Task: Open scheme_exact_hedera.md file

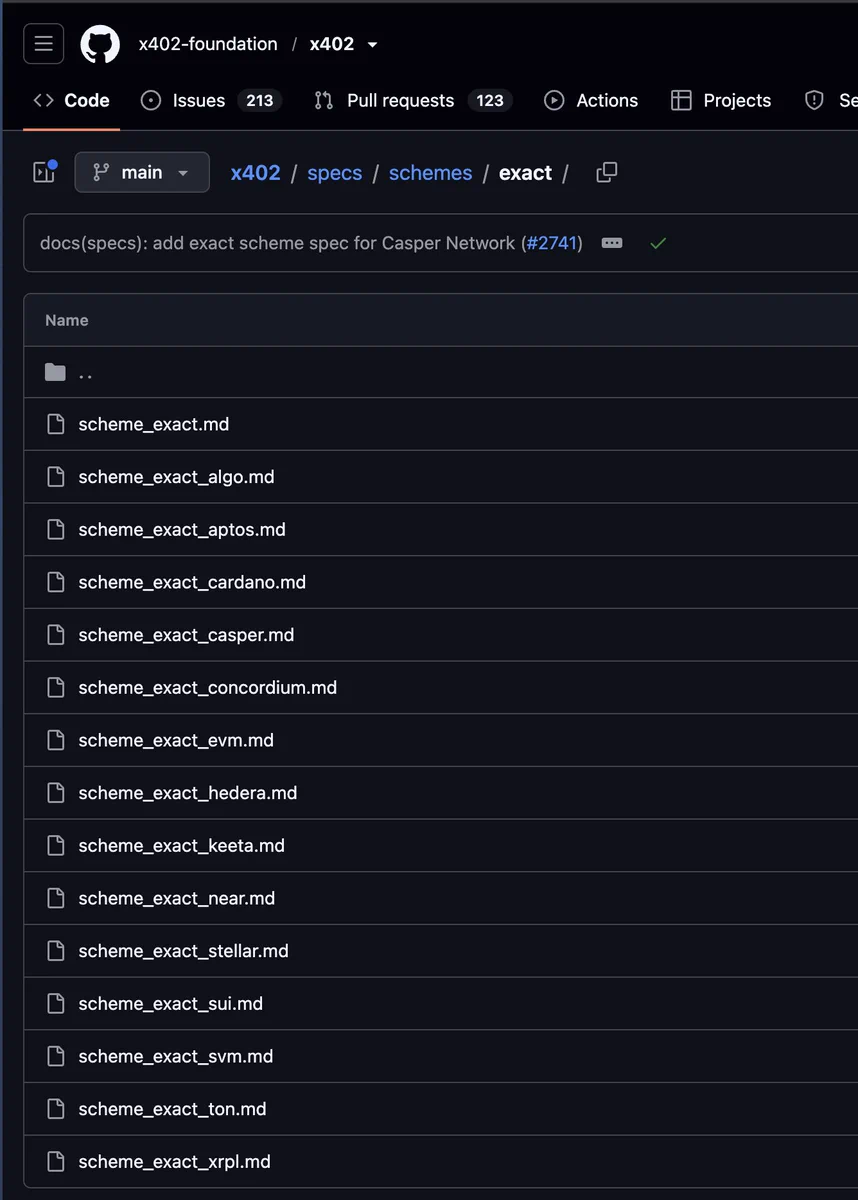Action: pos(188,793)
